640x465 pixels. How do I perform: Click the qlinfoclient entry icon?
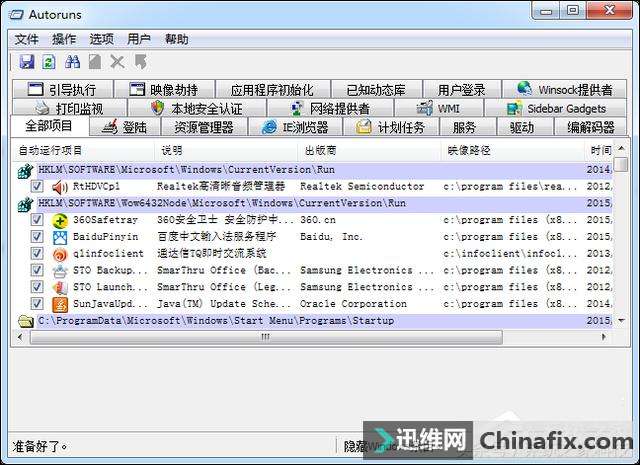(x=60, y=254)
